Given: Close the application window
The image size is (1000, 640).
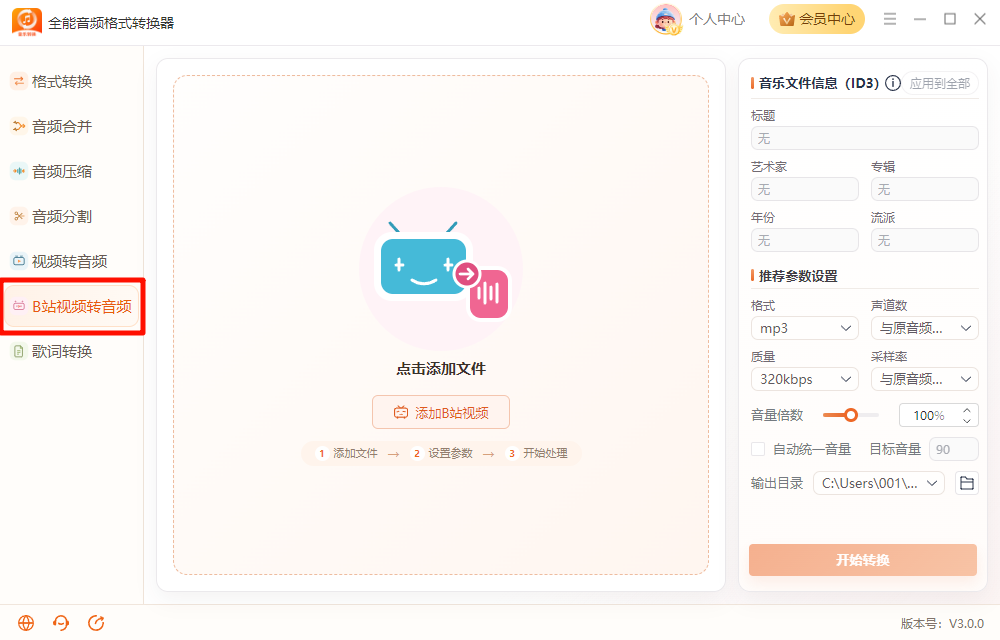Looking at the screenshot, I should (980, 19).
